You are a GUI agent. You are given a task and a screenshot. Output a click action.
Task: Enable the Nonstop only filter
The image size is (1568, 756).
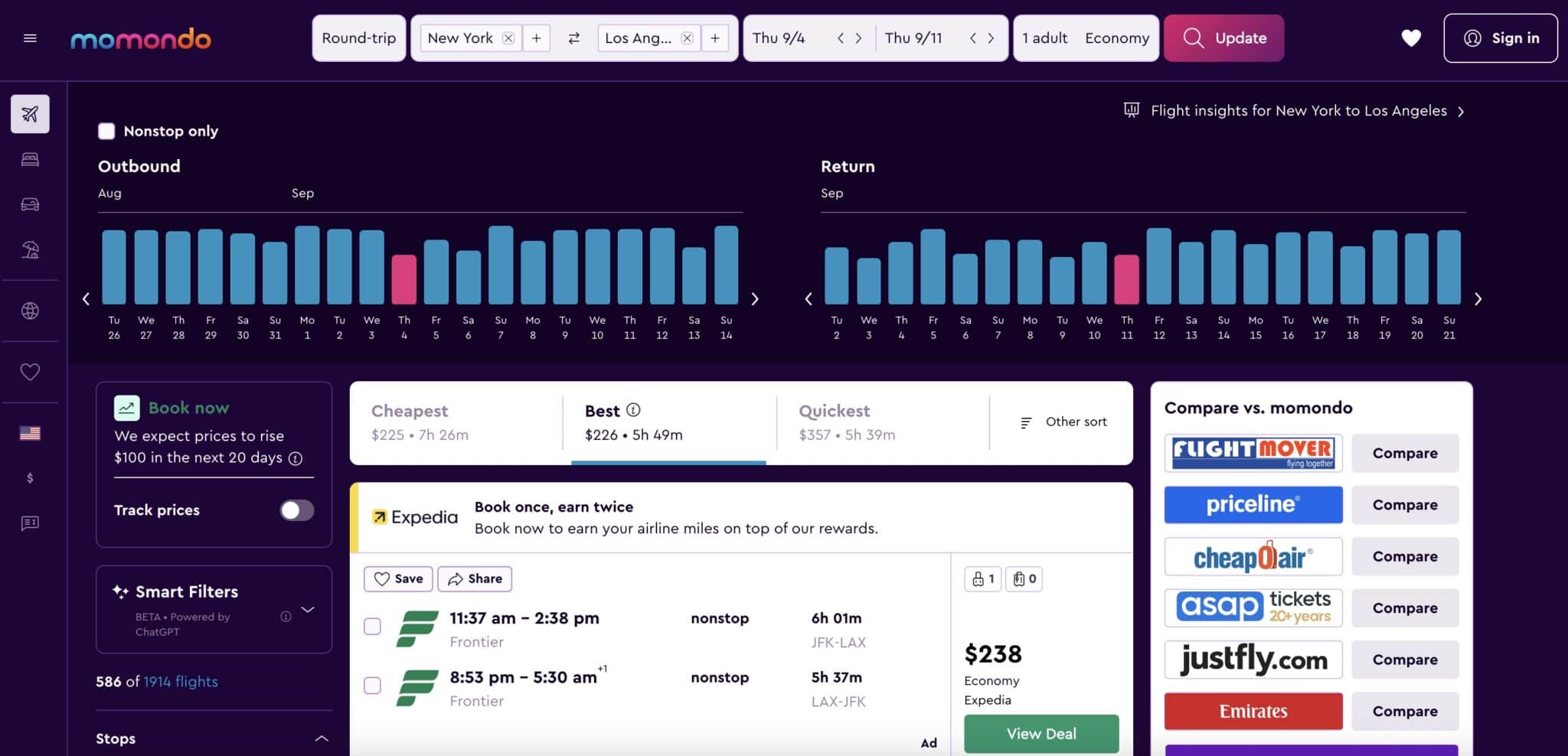[106, 131]
